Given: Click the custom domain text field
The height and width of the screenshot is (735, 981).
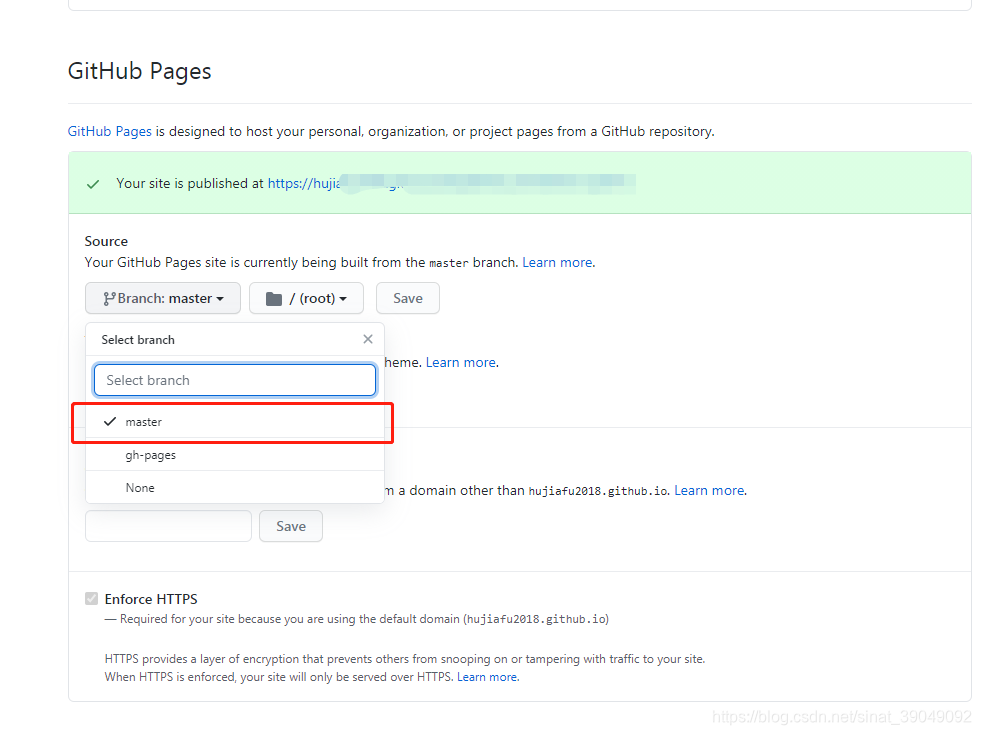Looking at the screenshot, I should coord(168,526).
